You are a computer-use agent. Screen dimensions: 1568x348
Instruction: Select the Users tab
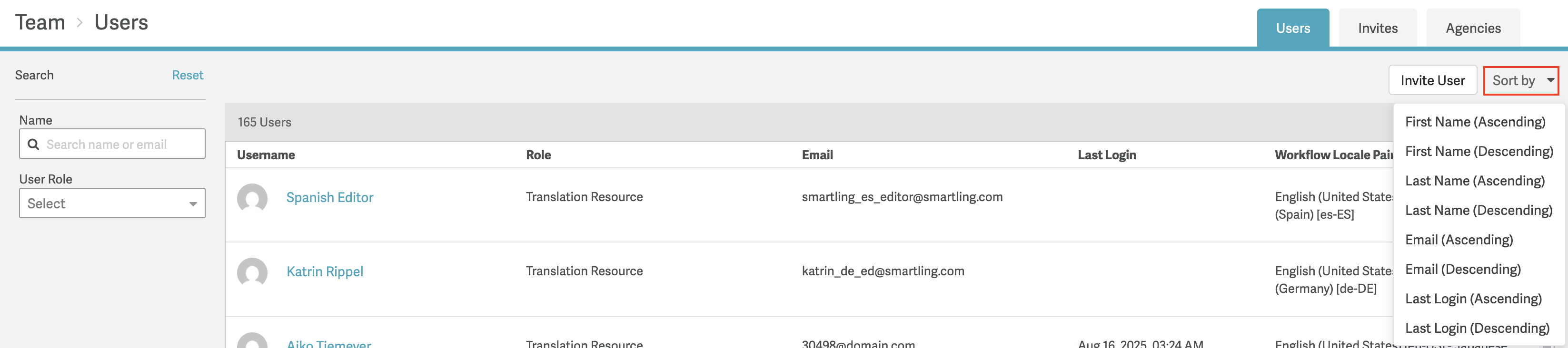(x=1292, y=28)
